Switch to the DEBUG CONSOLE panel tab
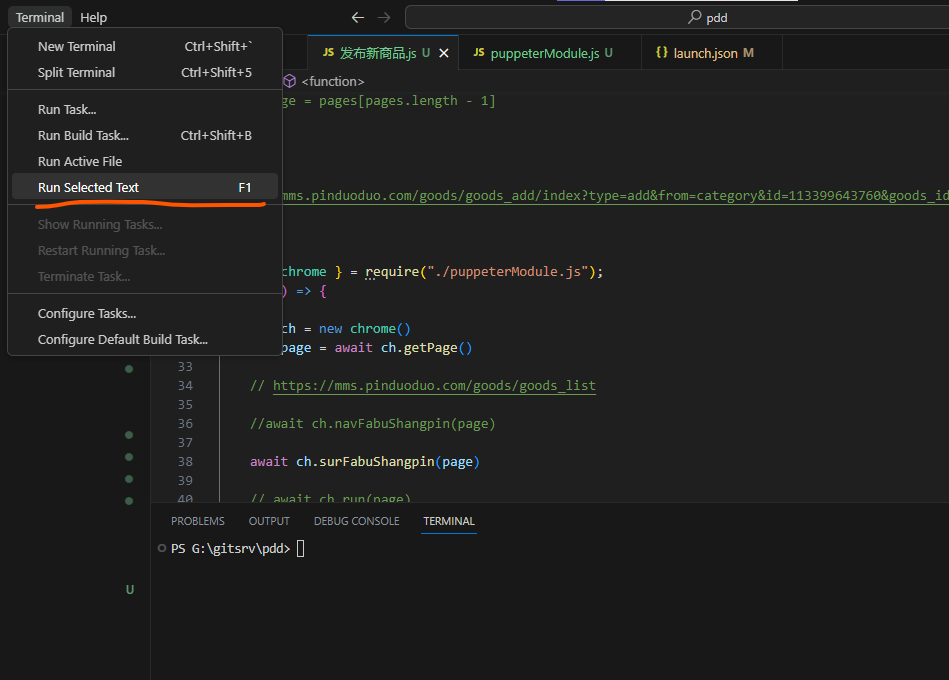This screenshot has height=680, width=949. point(356,520)
